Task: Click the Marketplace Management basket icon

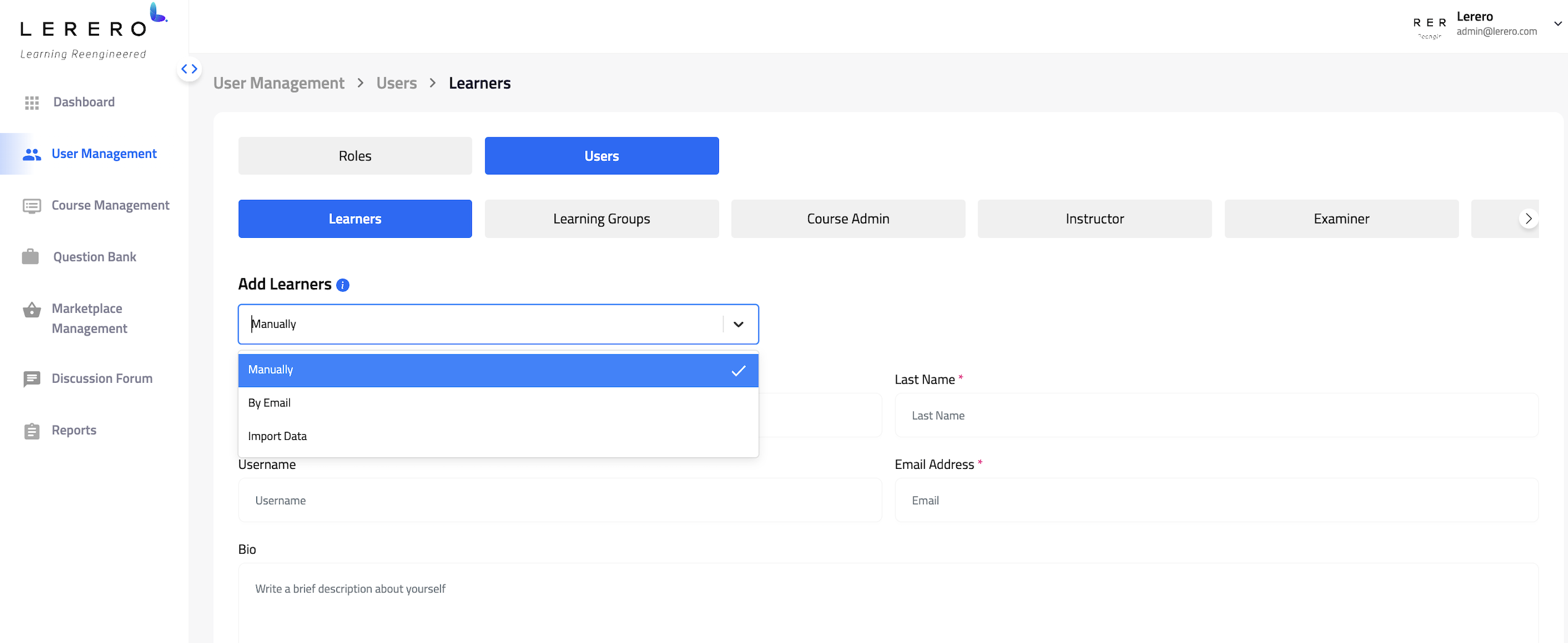Action: pos(32,310)
